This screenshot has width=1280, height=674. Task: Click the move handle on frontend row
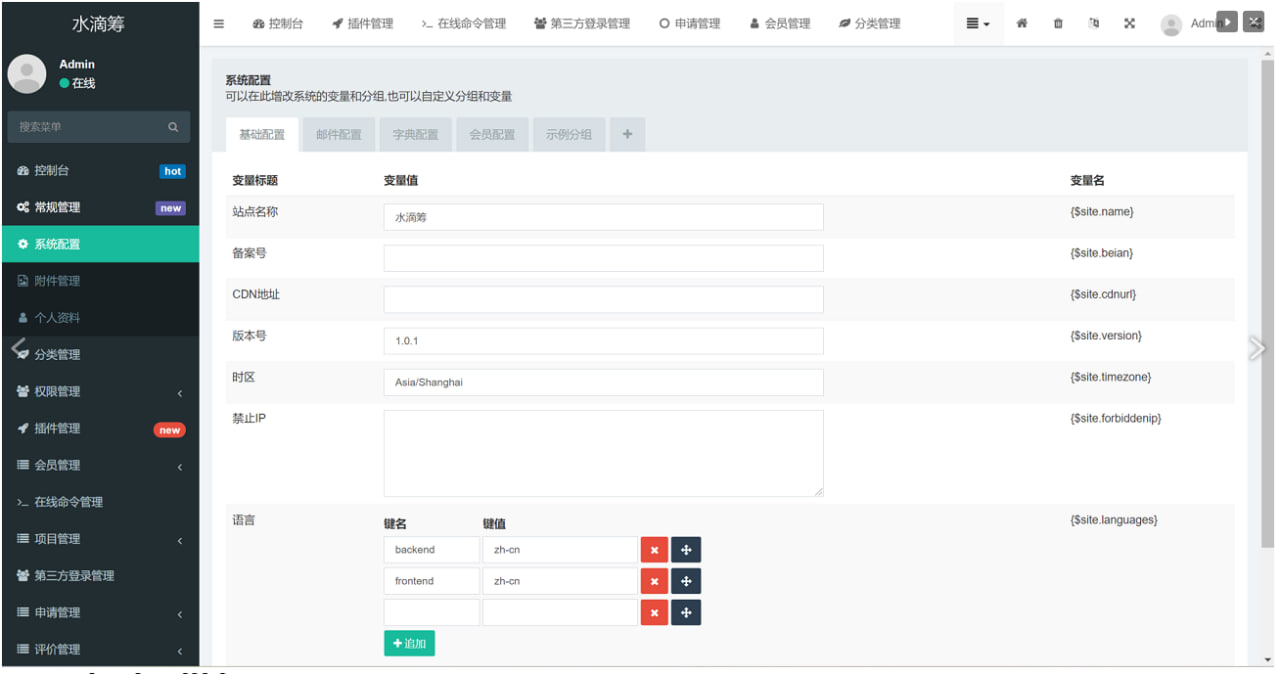686,581
